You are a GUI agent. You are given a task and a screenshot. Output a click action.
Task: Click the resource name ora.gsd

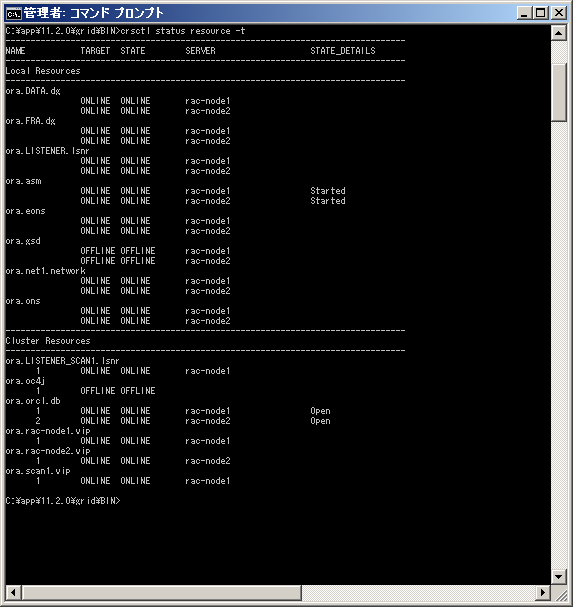coord(23,241)
